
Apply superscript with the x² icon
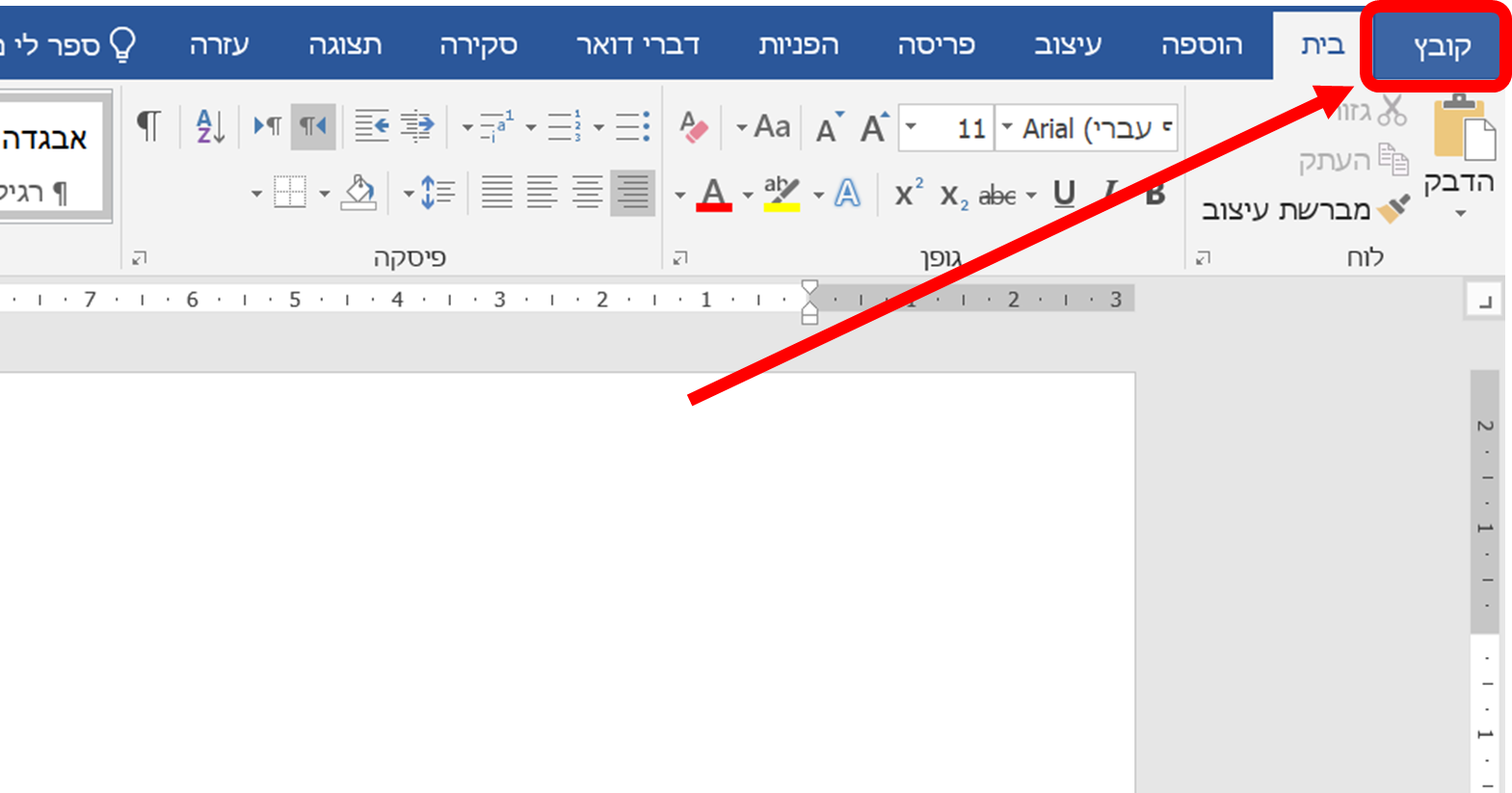point(909,194)
